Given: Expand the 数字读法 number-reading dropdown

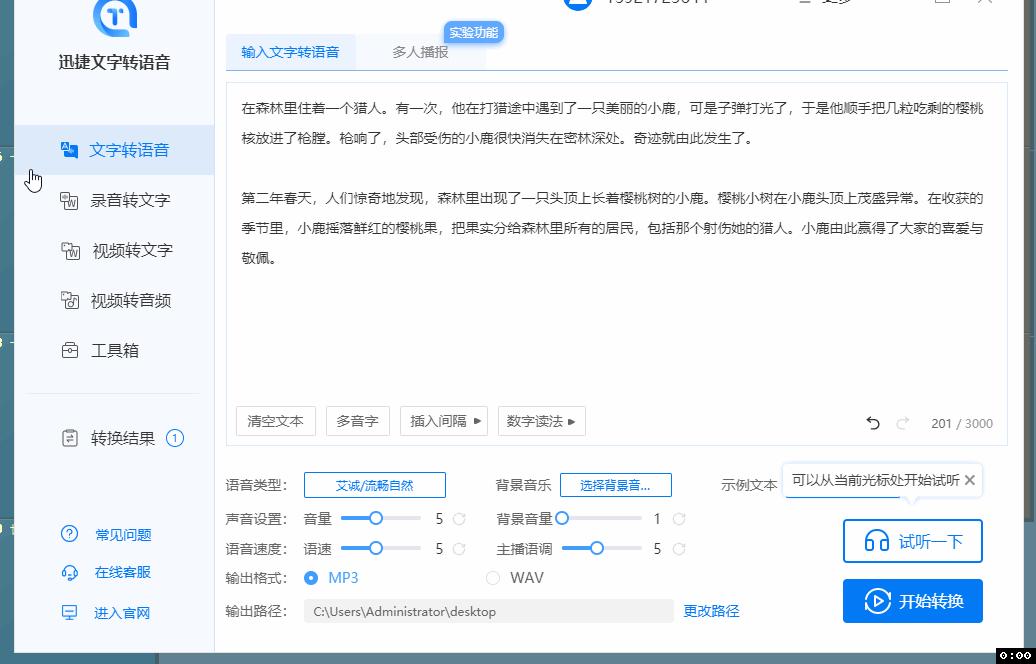Looking at the screenshot, I should 541,421.
